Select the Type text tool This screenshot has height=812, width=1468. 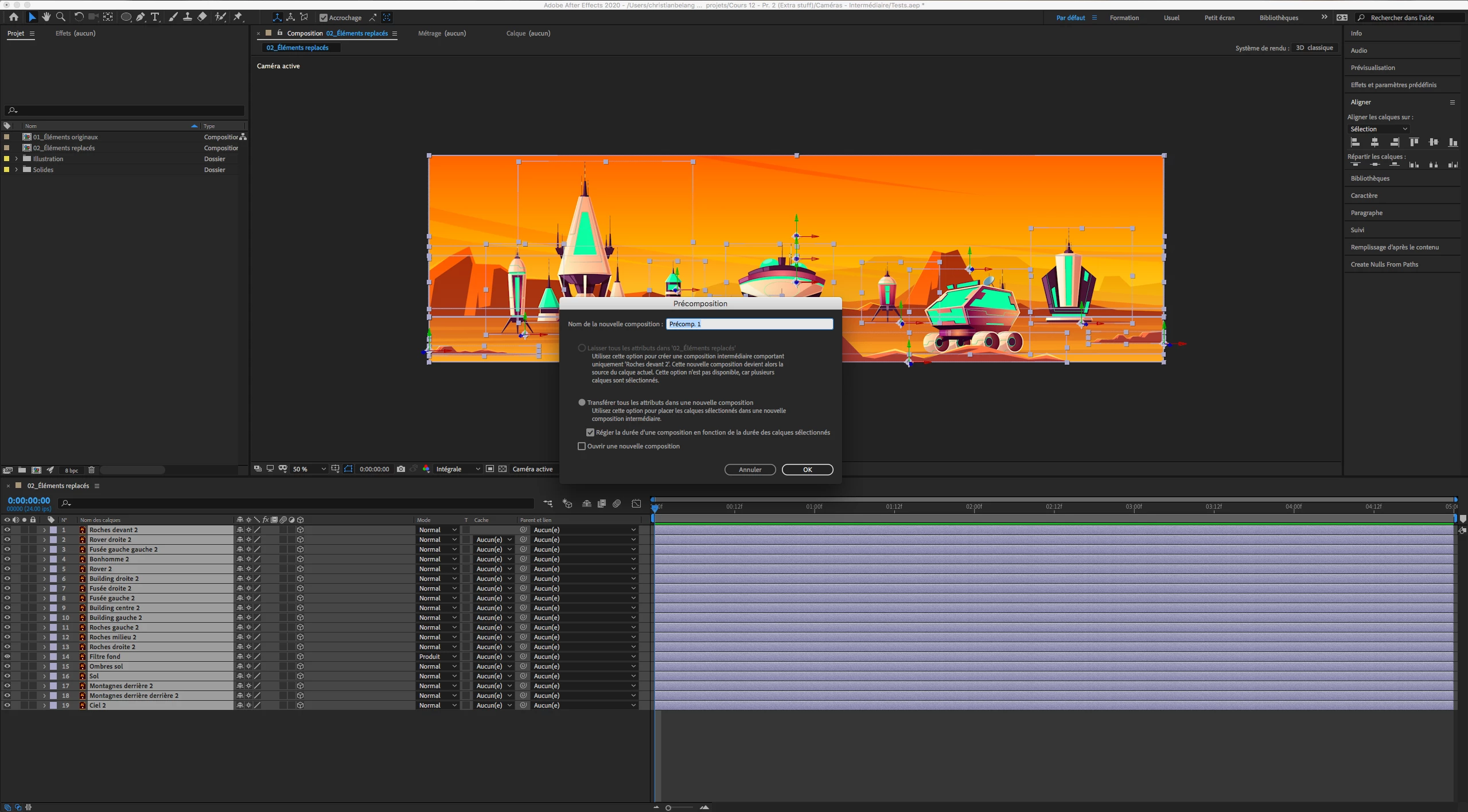click(155, 17)
